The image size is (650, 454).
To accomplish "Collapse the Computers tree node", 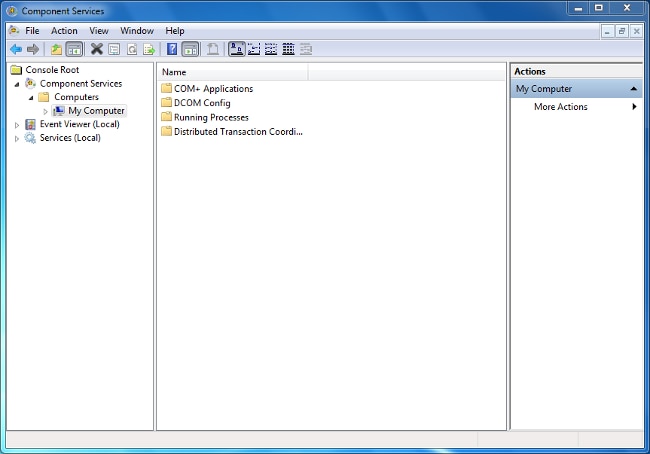I will tap(31, 98).
